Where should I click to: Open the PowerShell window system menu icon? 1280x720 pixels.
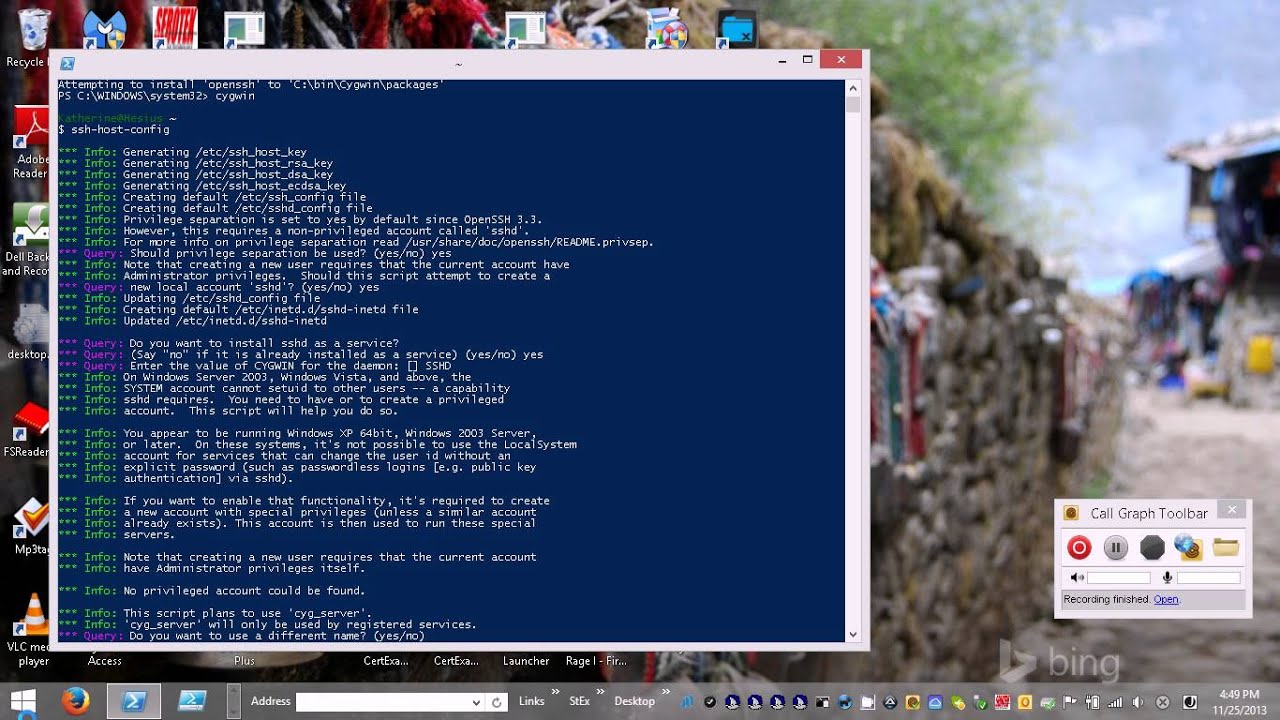tap(67, 63)
